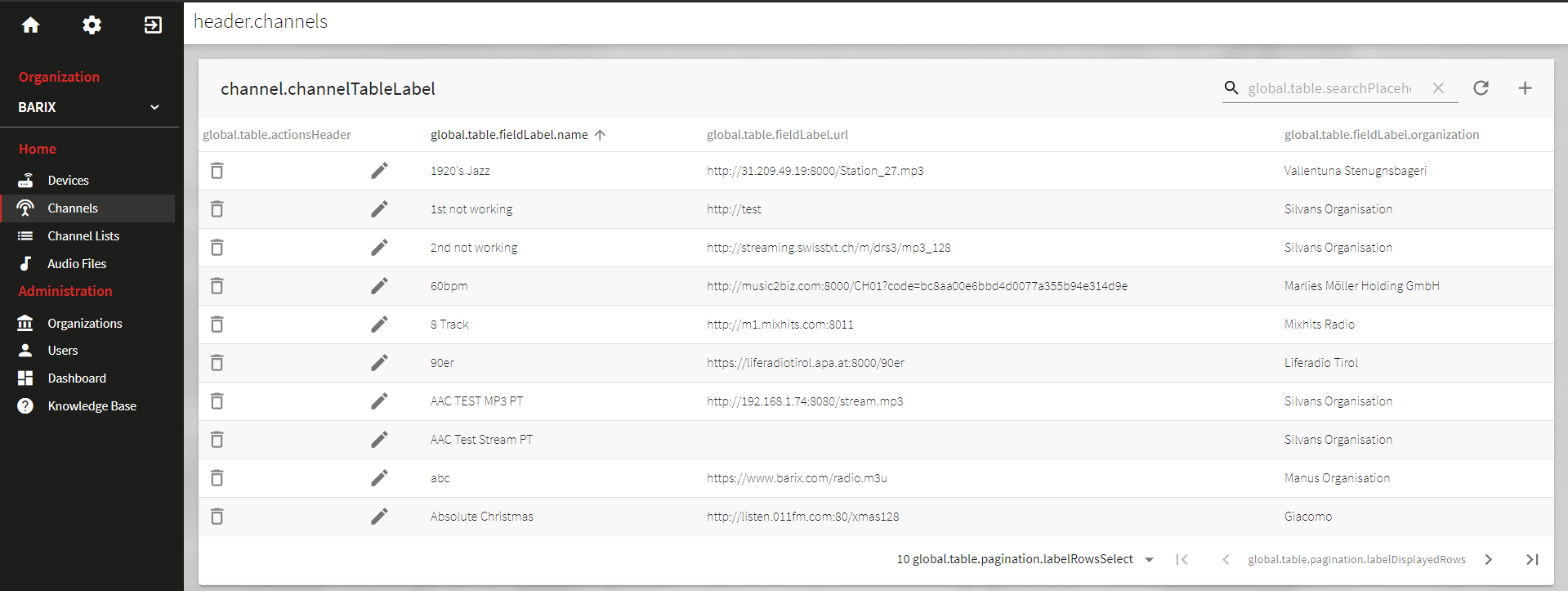Edit the 60bpm channel
The height and width of the screenshot is (591, 1568).
click(379, 286)
